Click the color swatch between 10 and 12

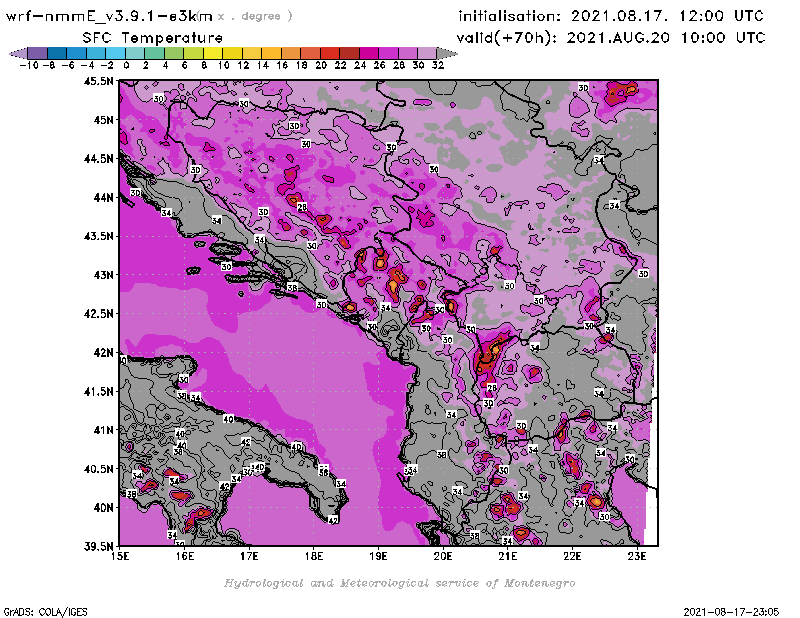point(232,53)
